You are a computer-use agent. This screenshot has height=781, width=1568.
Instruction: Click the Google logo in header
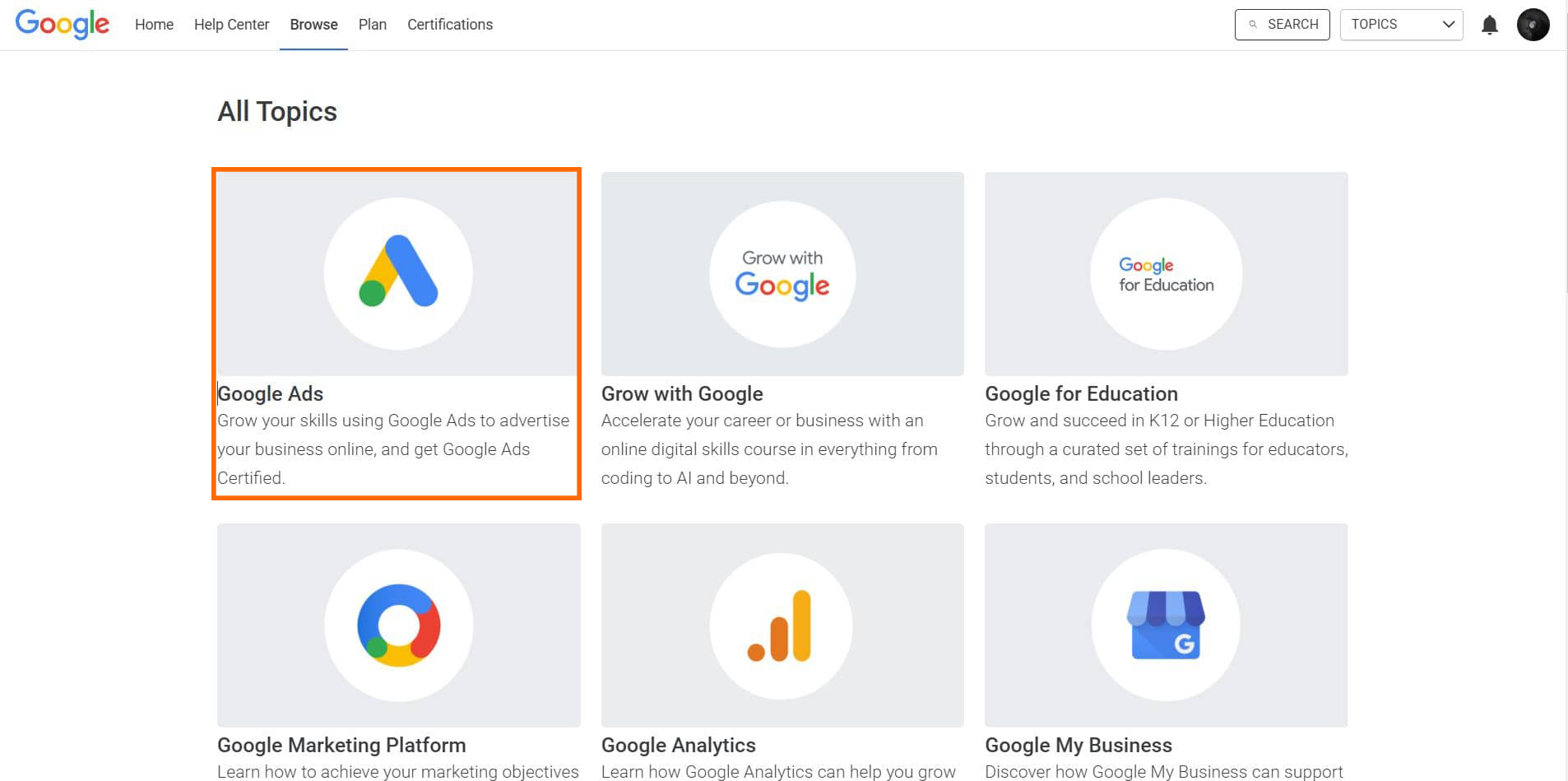63,24
